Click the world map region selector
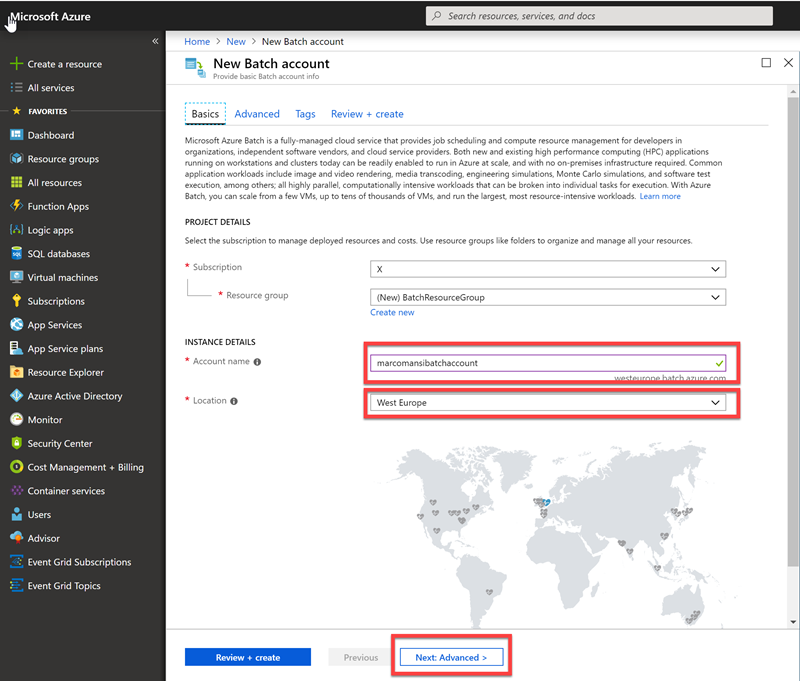This screenshot has height=681, width=800. [x=548, y=533]
